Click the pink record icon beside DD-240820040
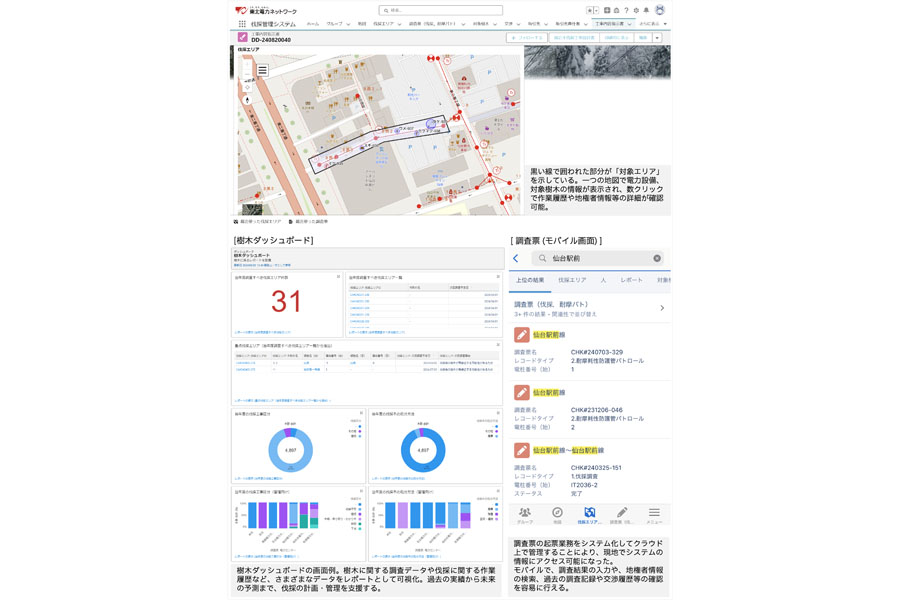The height and width of the screenshot is (600, 900). coord(243,37)
